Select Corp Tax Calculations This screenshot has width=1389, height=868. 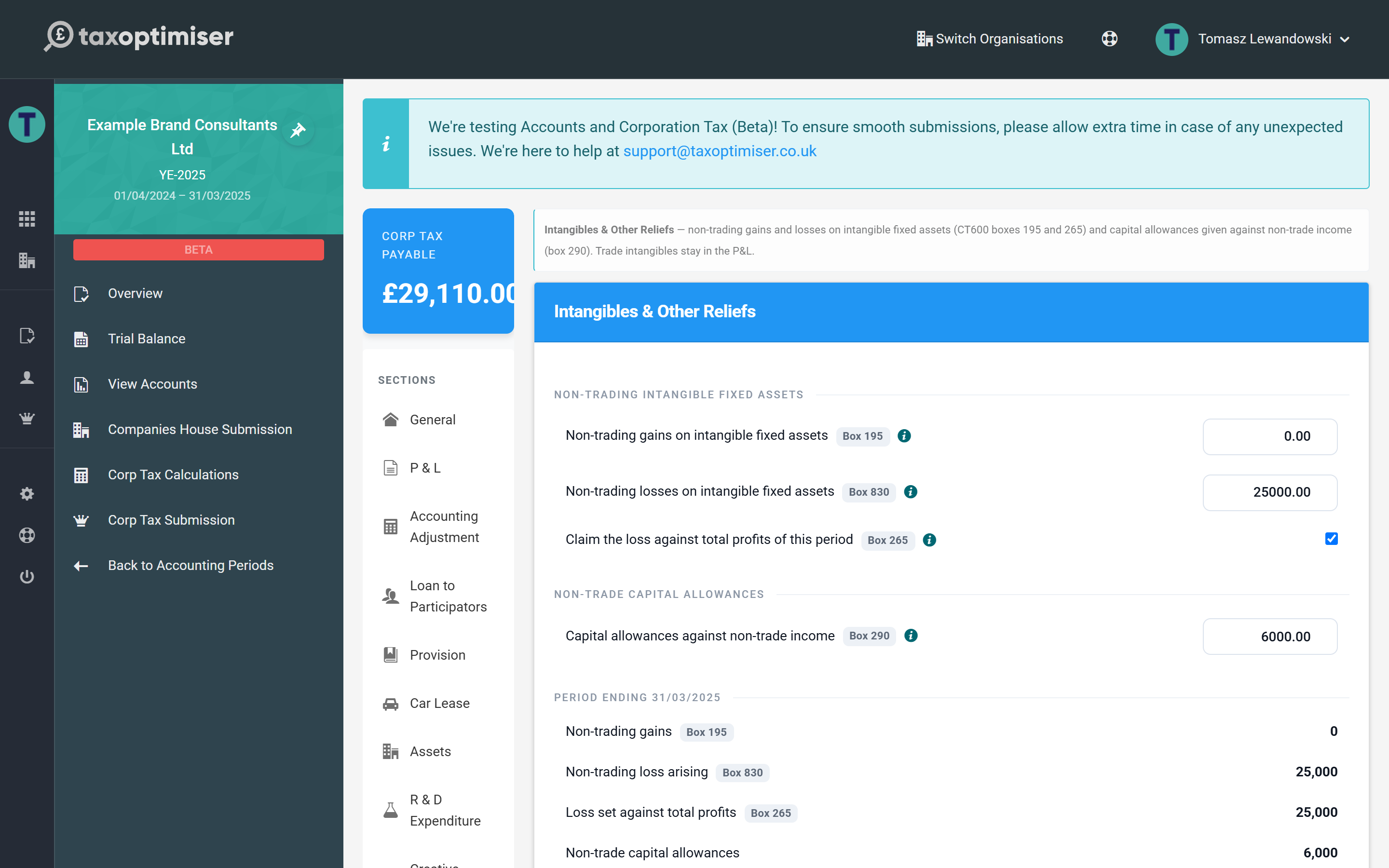click(199, 475)
